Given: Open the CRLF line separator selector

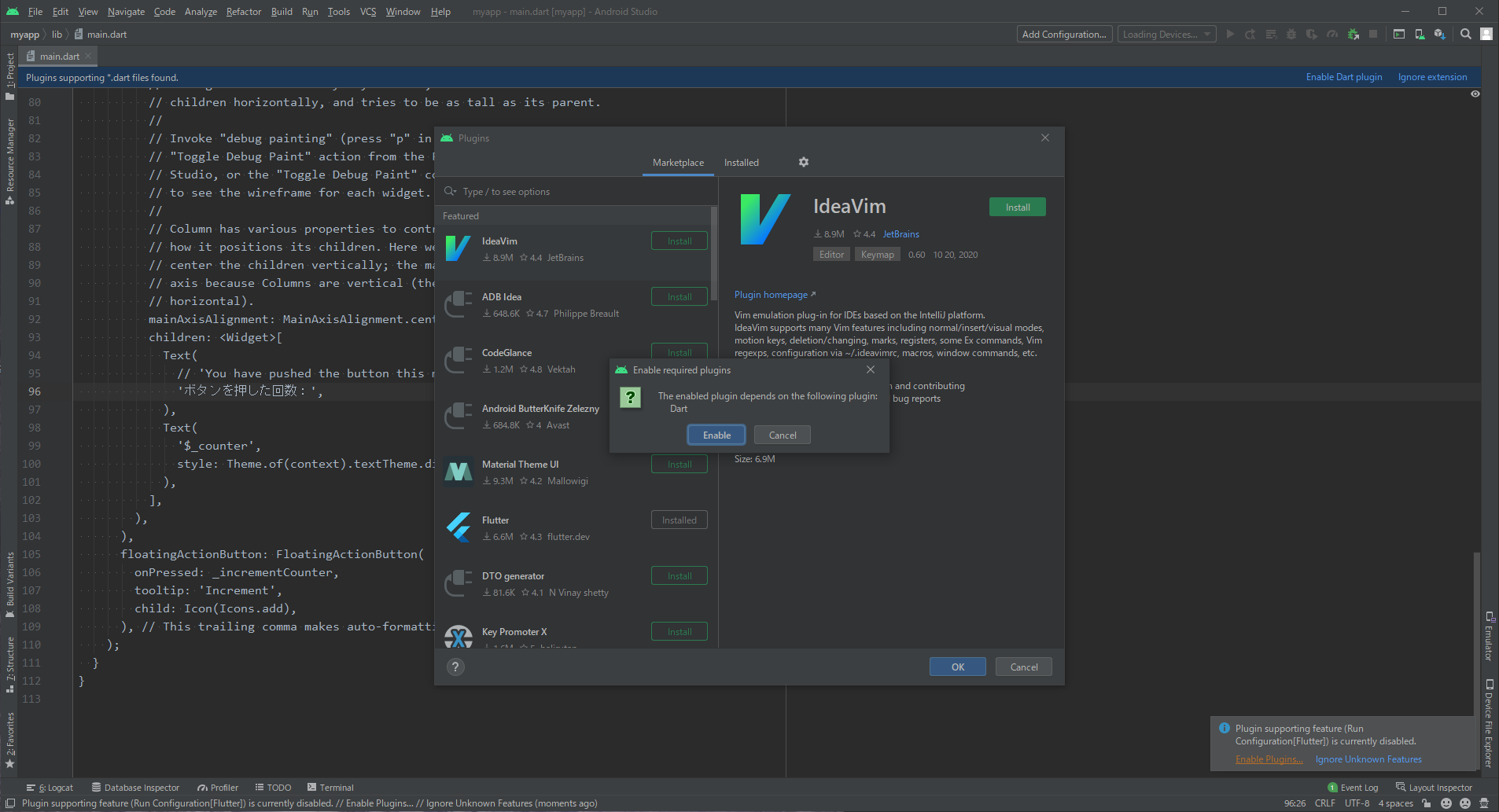Looking at the screenshot, I should tap(1324, 803).
